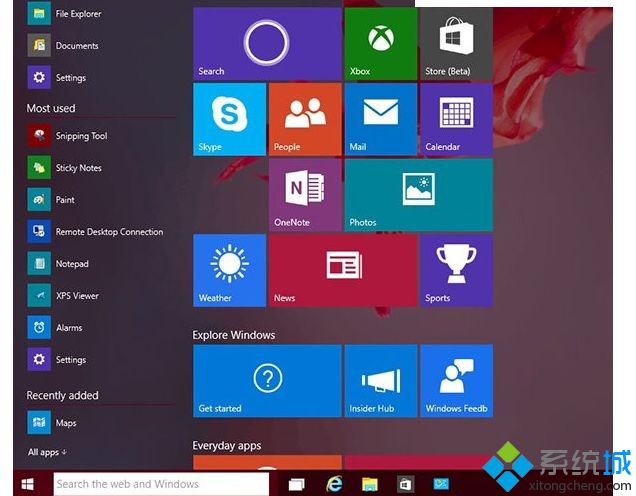Launch Sticky Notes

click(x=65, y=167)
